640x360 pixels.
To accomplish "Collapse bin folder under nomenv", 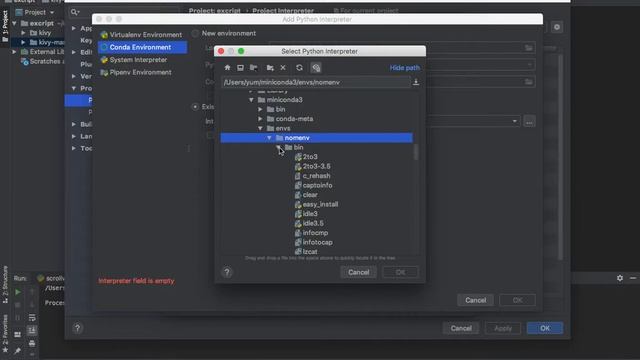I will (278, 147).
